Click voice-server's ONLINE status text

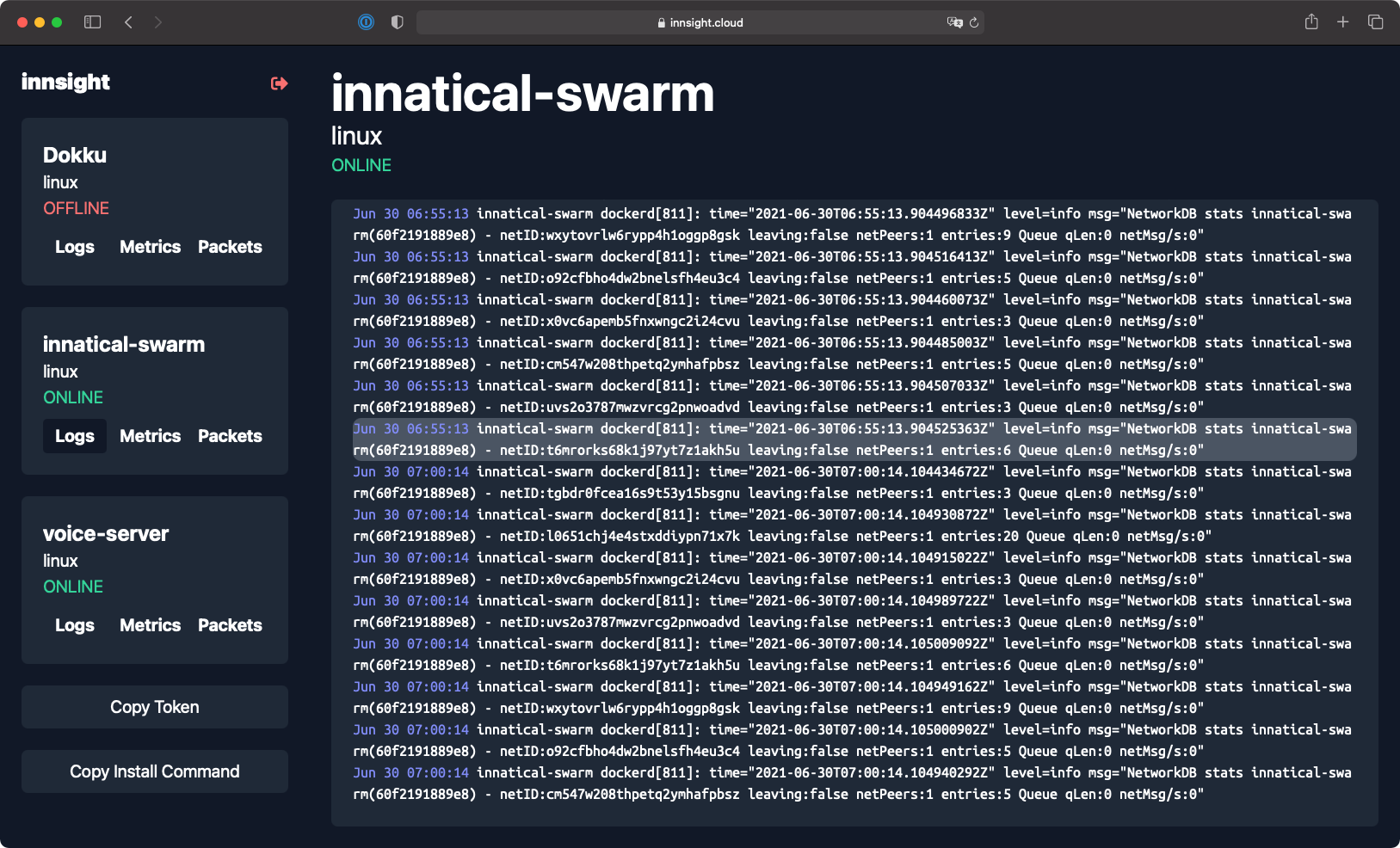(x=73, y=587)
